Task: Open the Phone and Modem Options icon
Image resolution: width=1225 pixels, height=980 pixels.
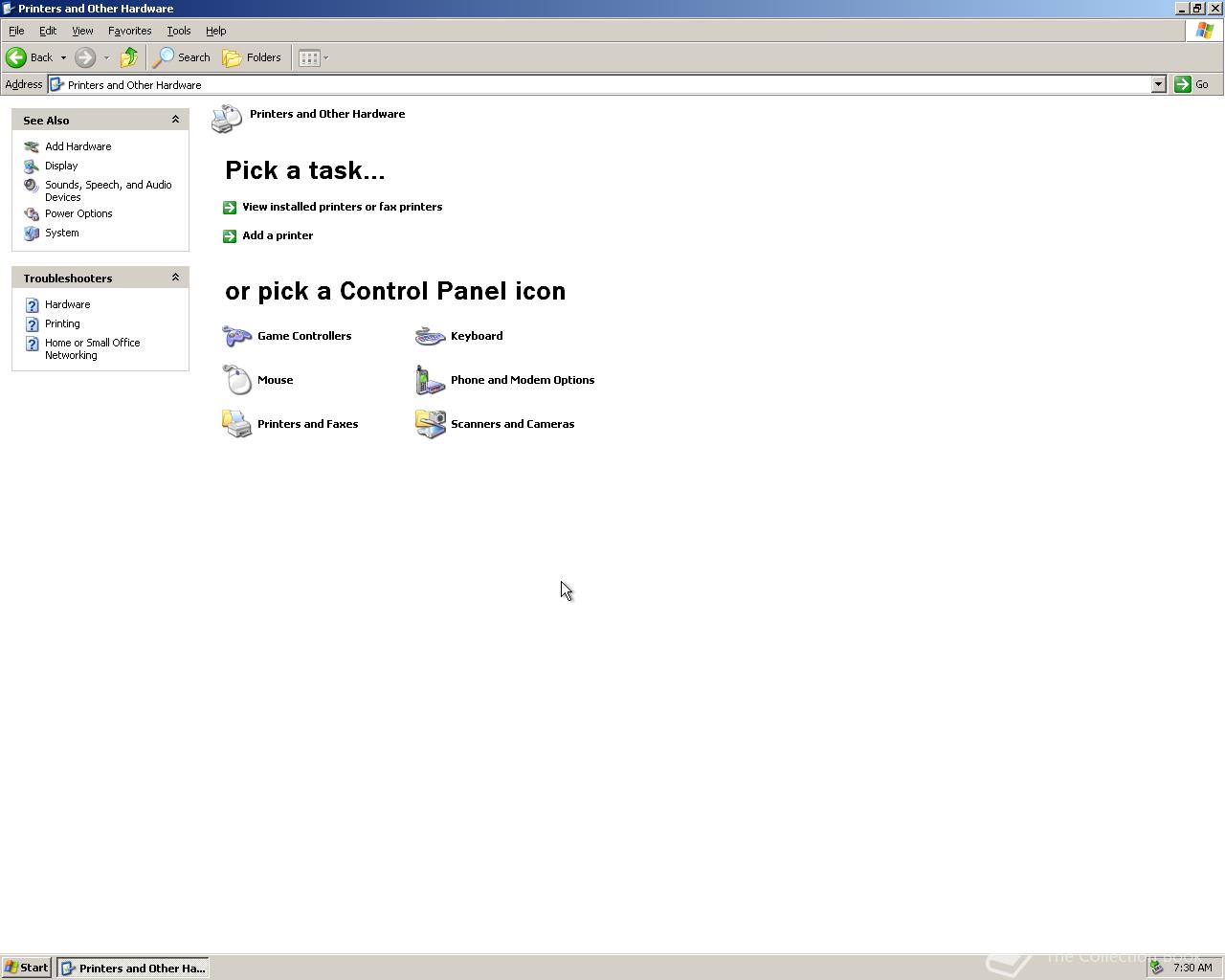Action: coord(431,380)
